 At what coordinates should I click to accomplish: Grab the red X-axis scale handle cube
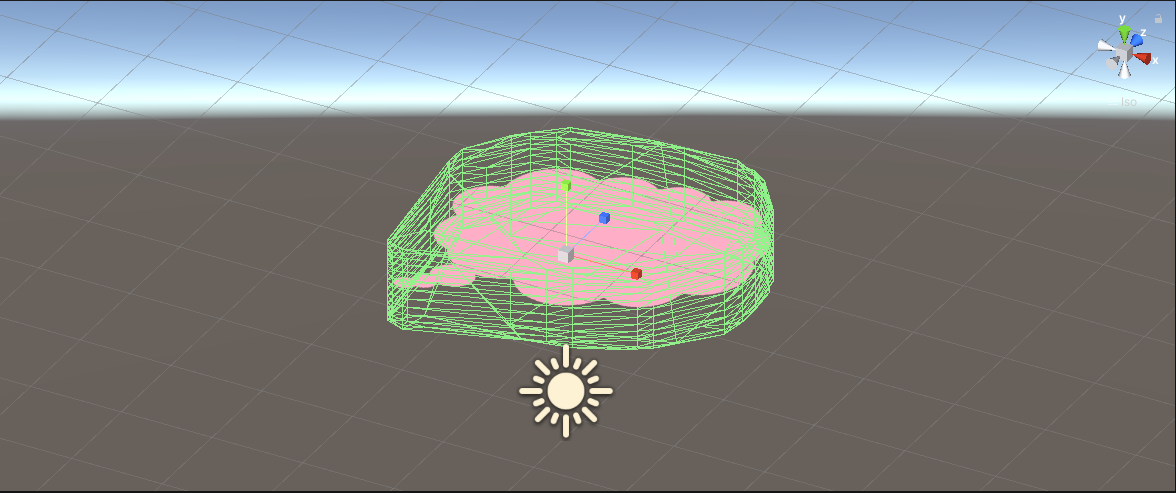(x=636, y=274)
